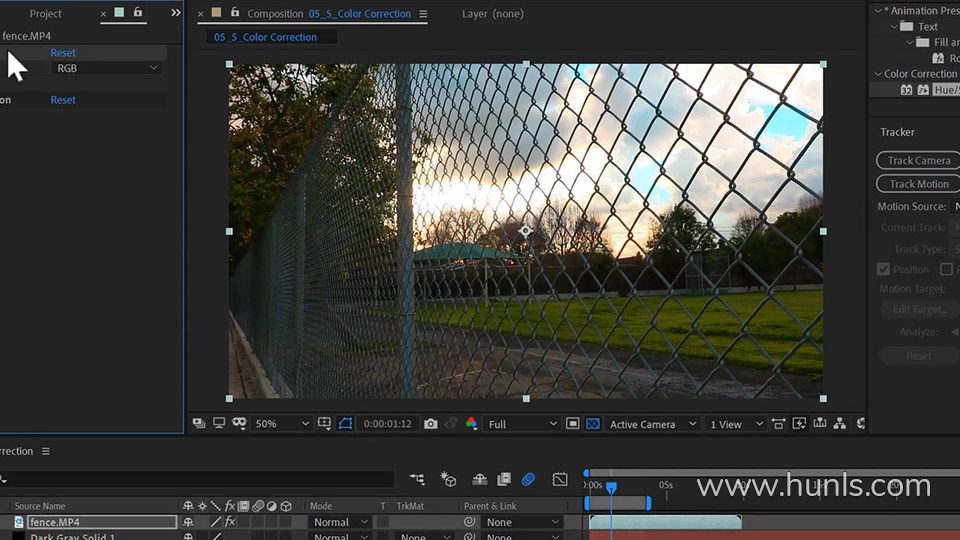Click the second Reset link below RGB
This screenshot has width=960, height=540.
pos(63,100)
